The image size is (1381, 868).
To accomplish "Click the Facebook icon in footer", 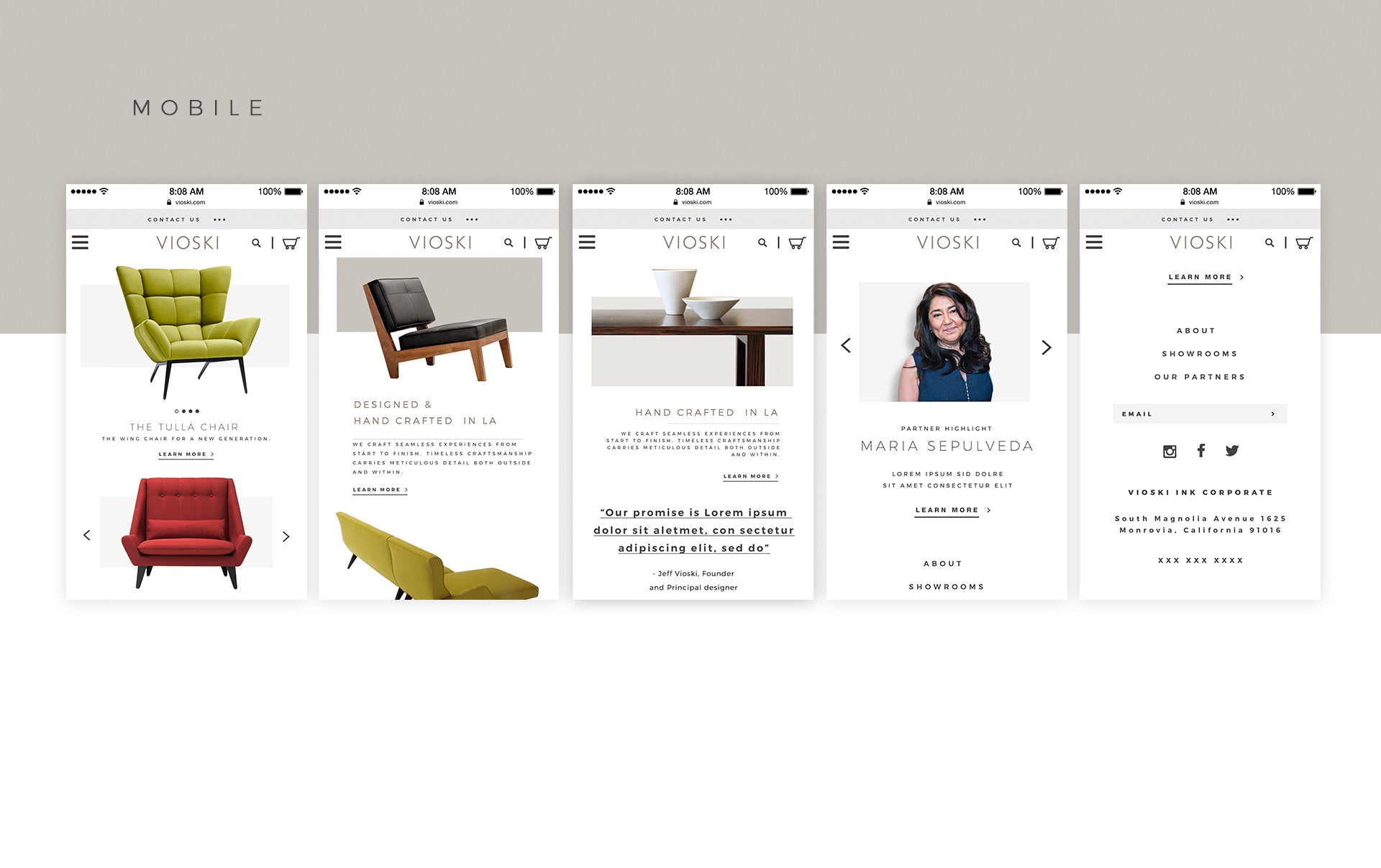I will coord(1200,450).
